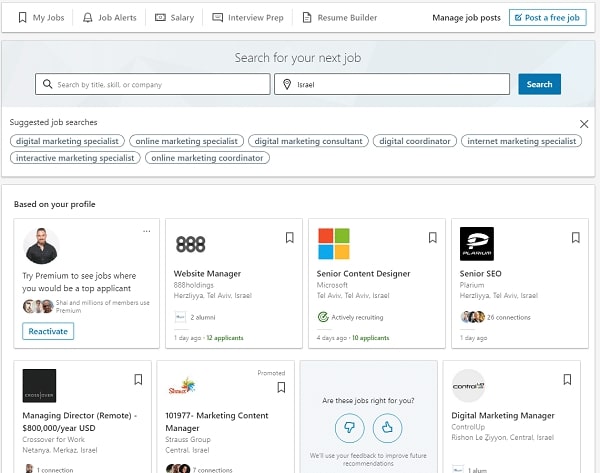
Task: Open the Interview Prep tab
Action: (x=248, y=18)
